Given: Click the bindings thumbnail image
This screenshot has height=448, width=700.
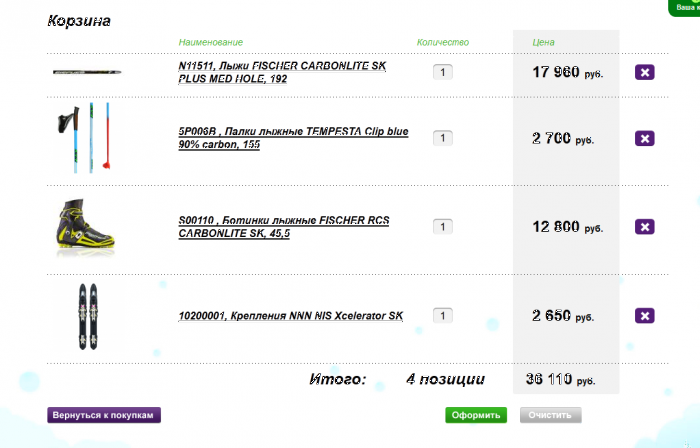Looking at the screenshot, I should pyautogui.click(x=88, y=316).
